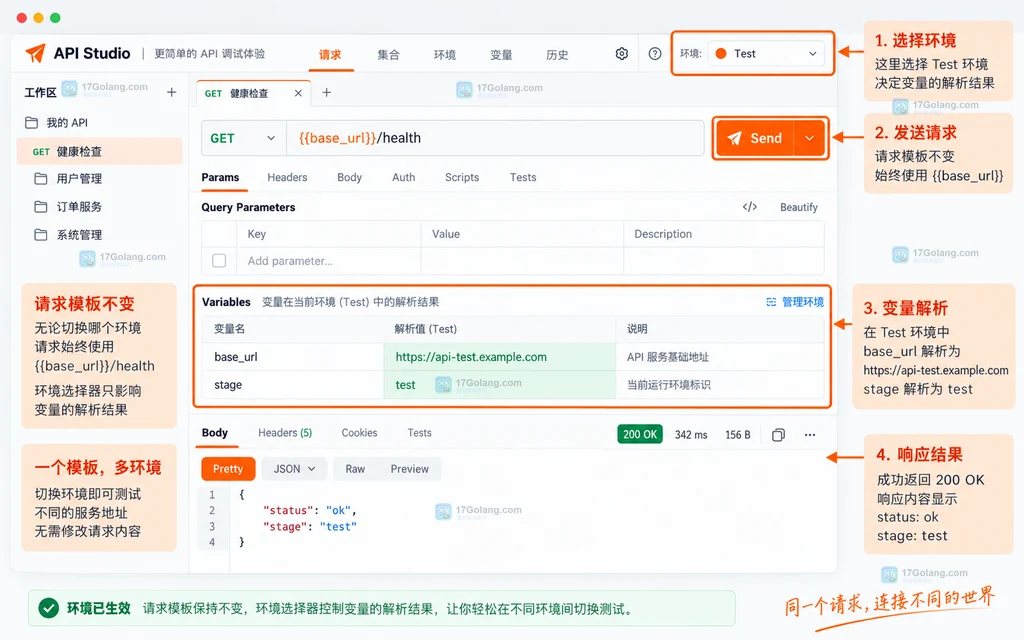Click the base_url variable name cell

coord(293,357)
